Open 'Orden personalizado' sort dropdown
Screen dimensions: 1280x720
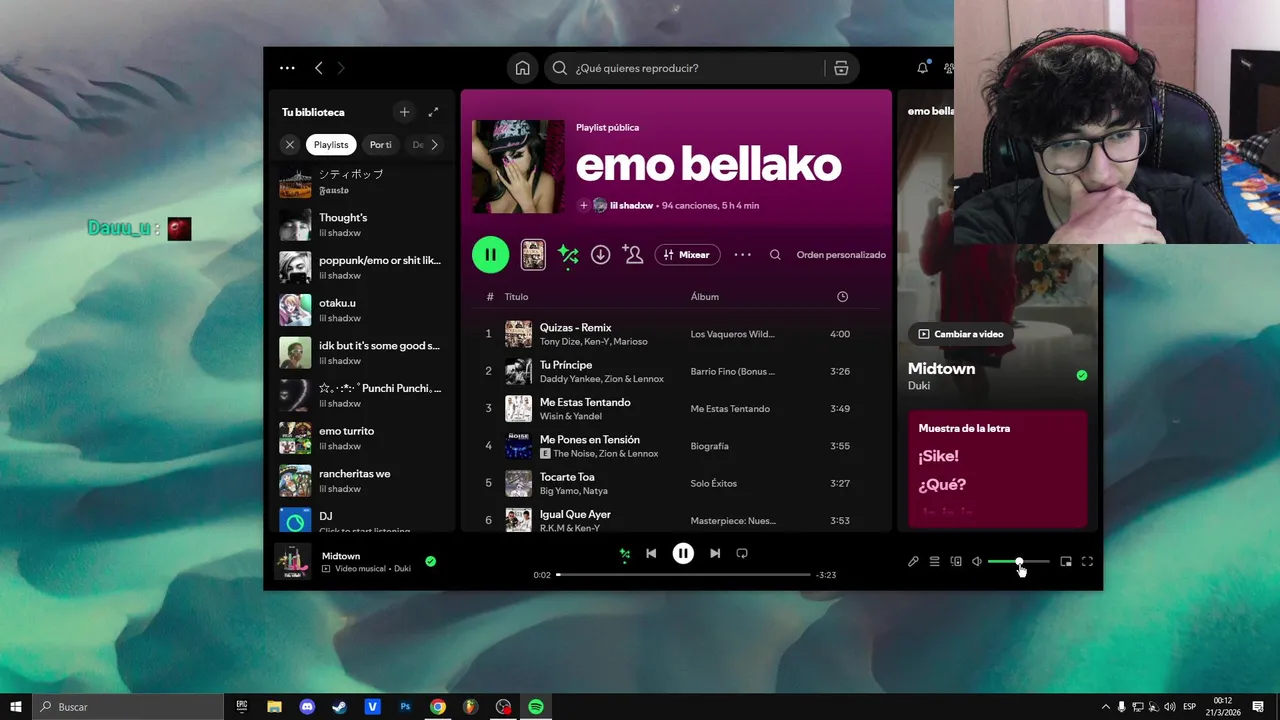tap(841, 255)
